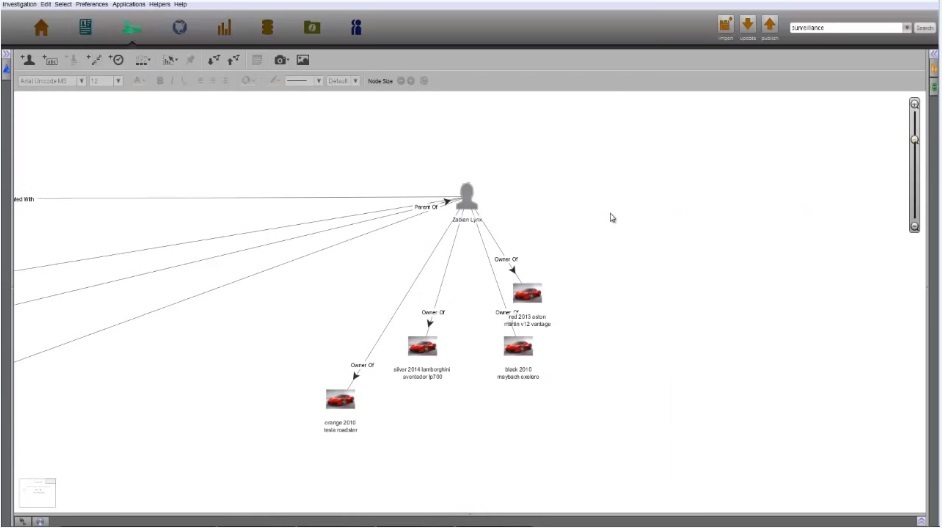This screenshot has height=528, width=942.
Task: Open the bar chart module icon
Action: click(x=224, y=28)
